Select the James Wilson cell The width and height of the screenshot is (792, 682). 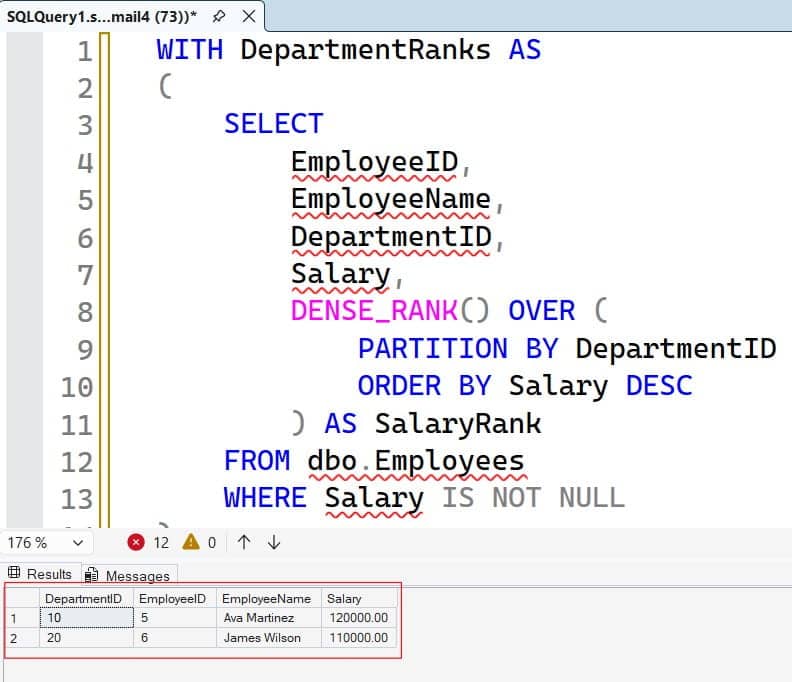269,638
